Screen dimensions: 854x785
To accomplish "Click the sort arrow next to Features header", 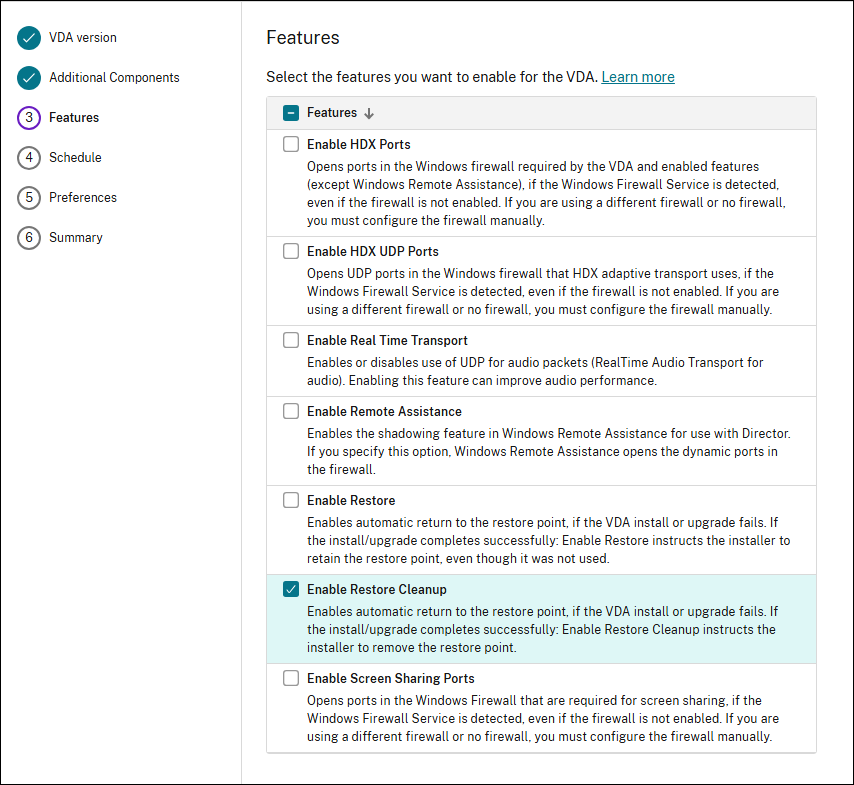I will (369, 114).
